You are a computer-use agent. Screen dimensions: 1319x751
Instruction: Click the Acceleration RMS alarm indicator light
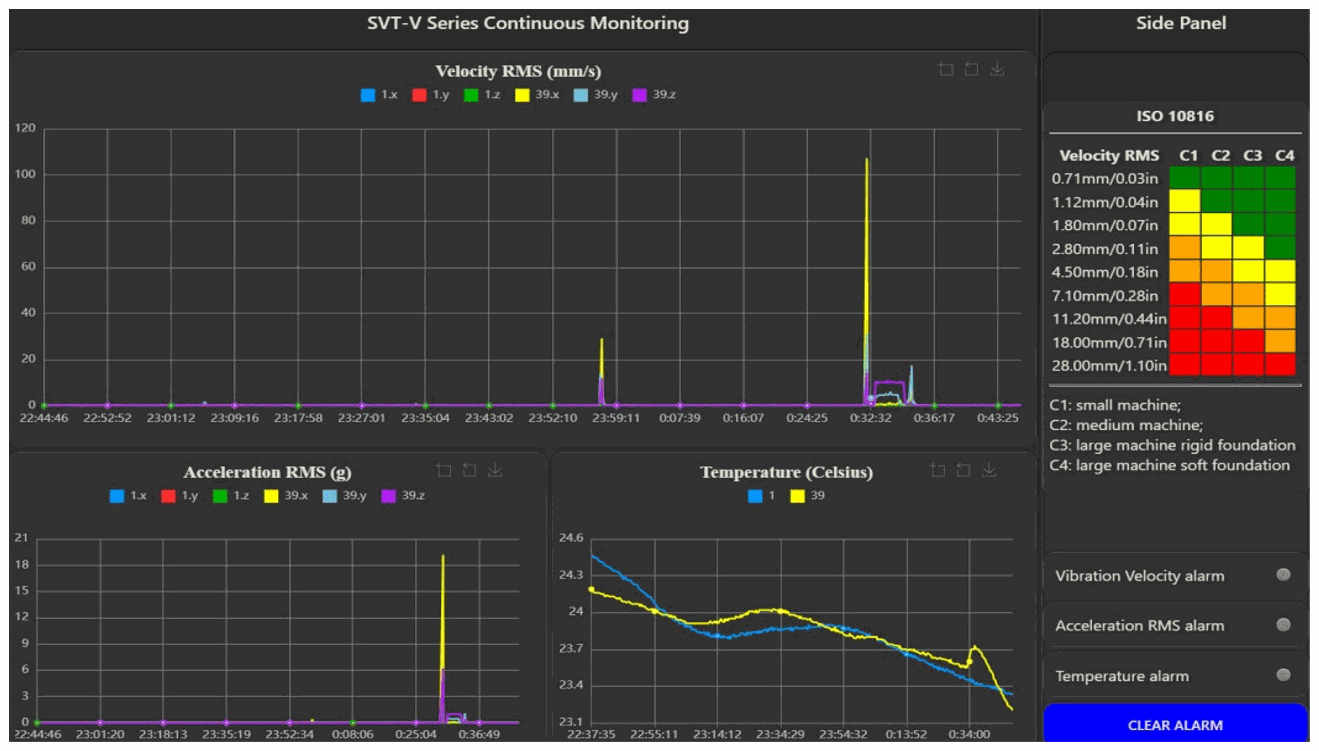pyautogui.click(x=1284, y=625)
